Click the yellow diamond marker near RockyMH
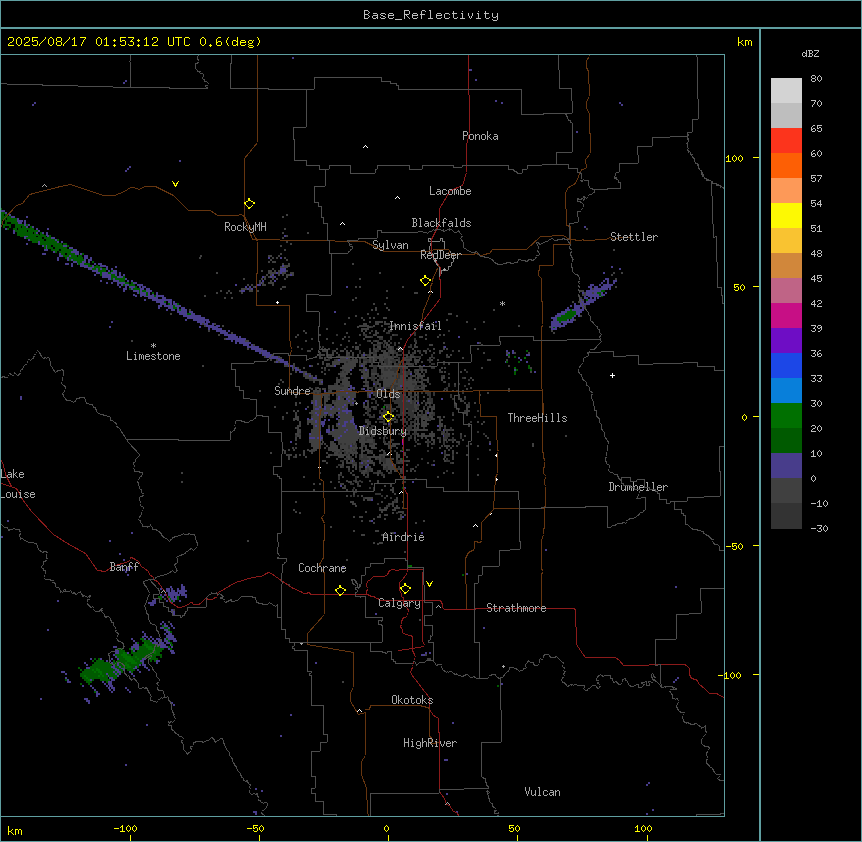 [x=250, y=203]
